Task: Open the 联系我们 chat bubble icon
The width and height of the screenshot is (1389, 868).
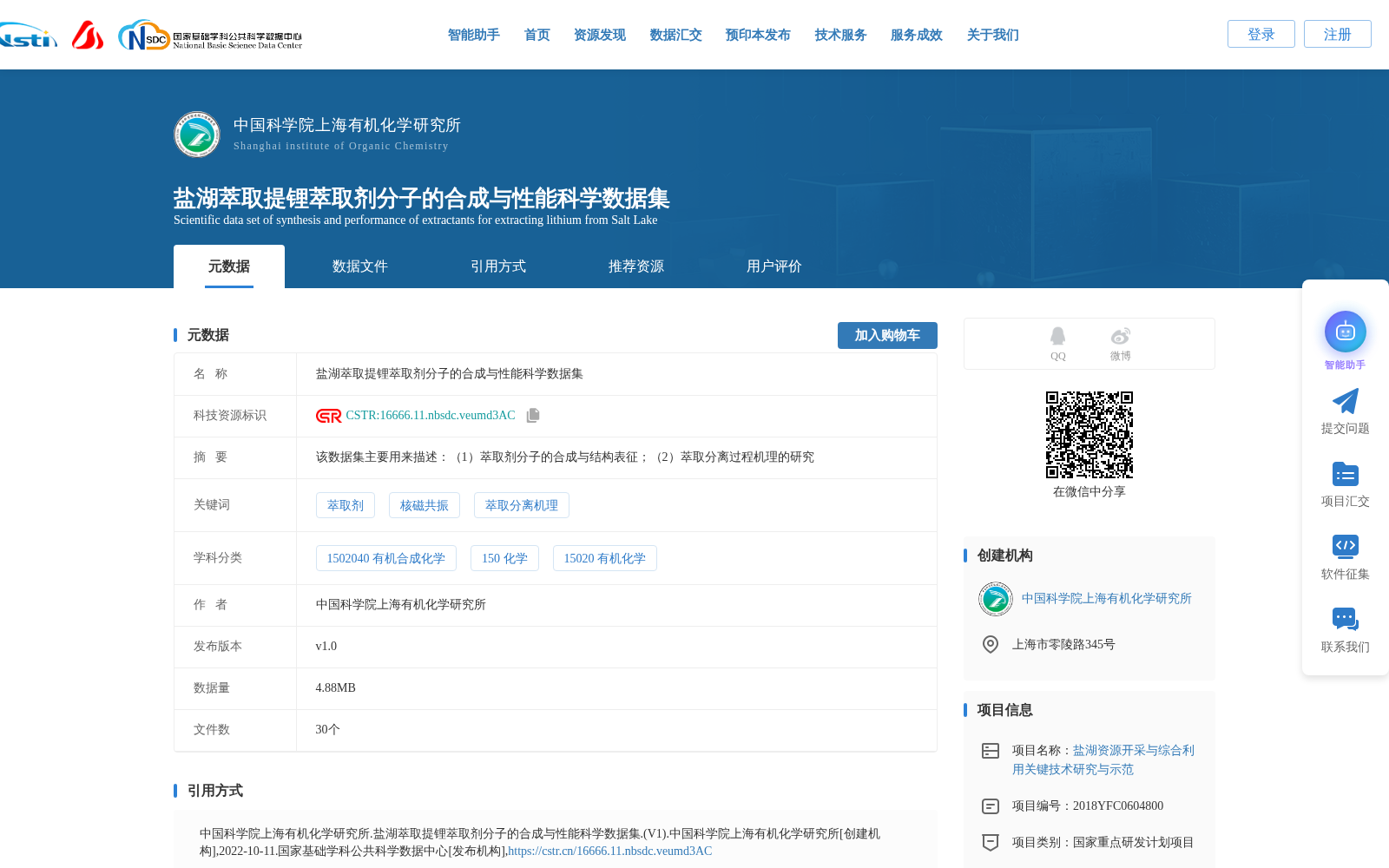Action: [1345, 620]
